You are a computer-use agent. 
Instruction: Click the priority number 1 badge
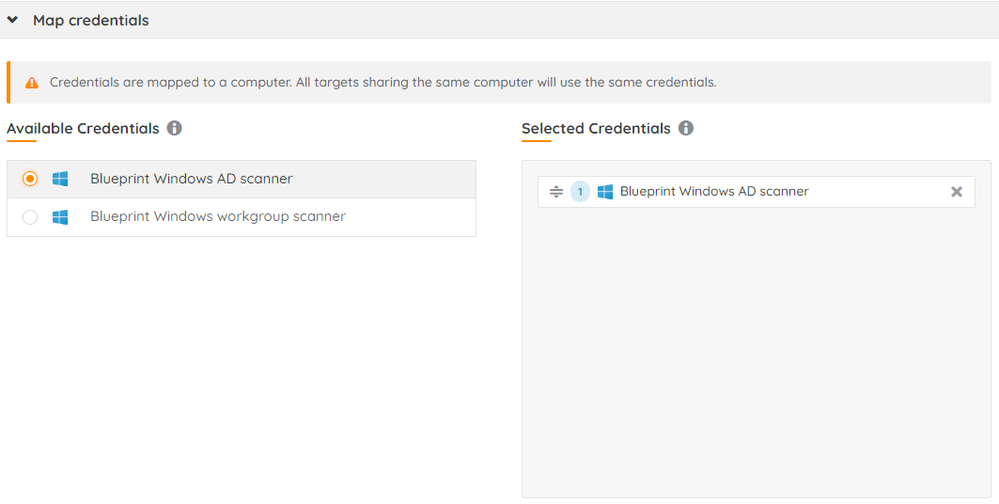pyautogui.click(x=580, y=192)
